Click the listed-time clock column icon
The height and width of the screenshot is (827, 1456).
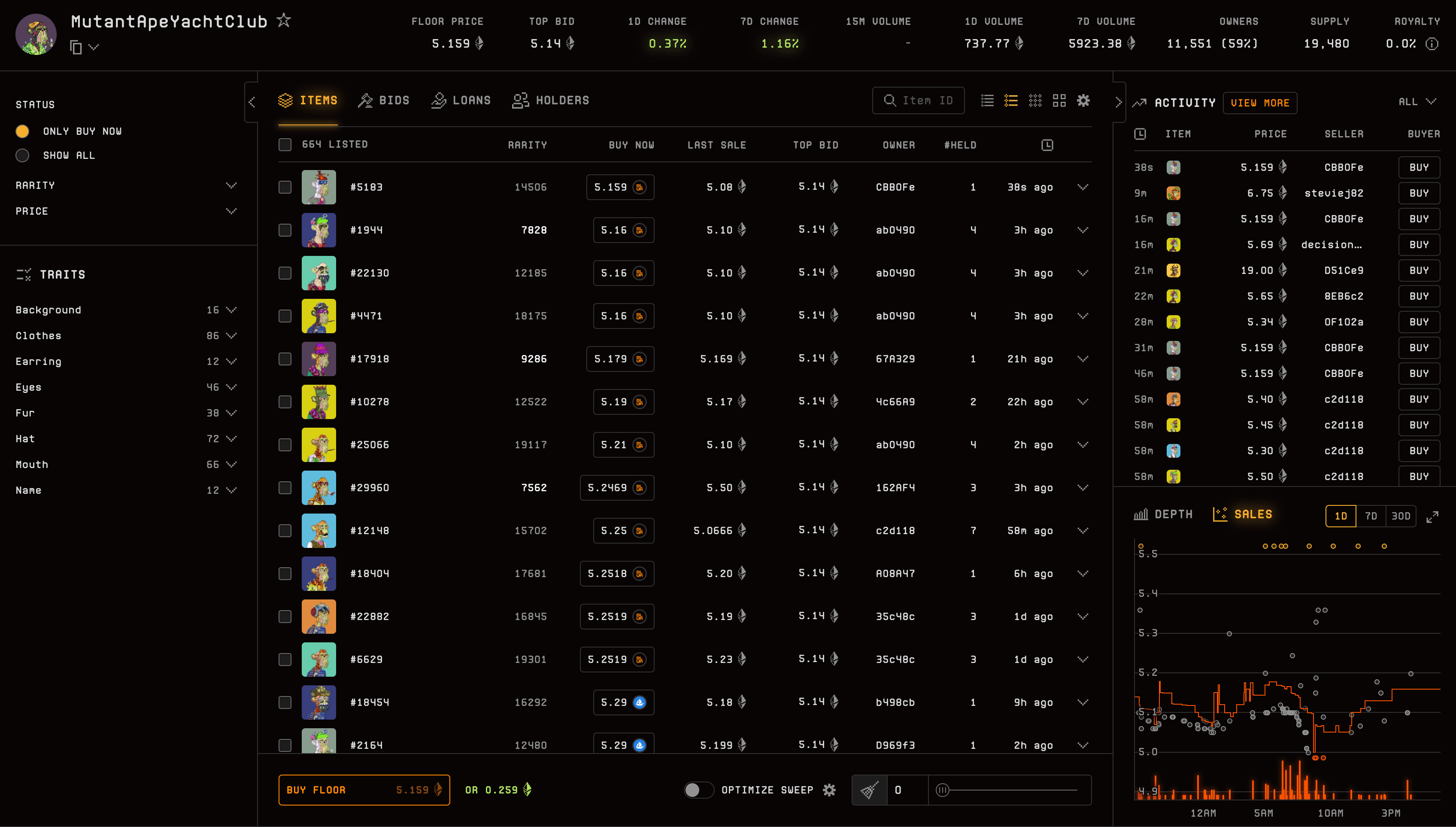point(1047,146)
